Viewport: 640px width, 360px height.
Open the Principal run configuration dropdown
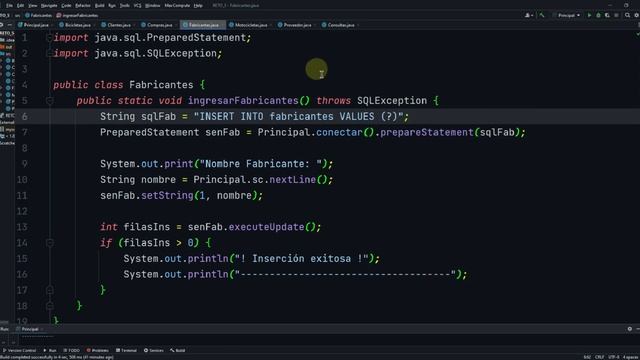tap(568, 16)
